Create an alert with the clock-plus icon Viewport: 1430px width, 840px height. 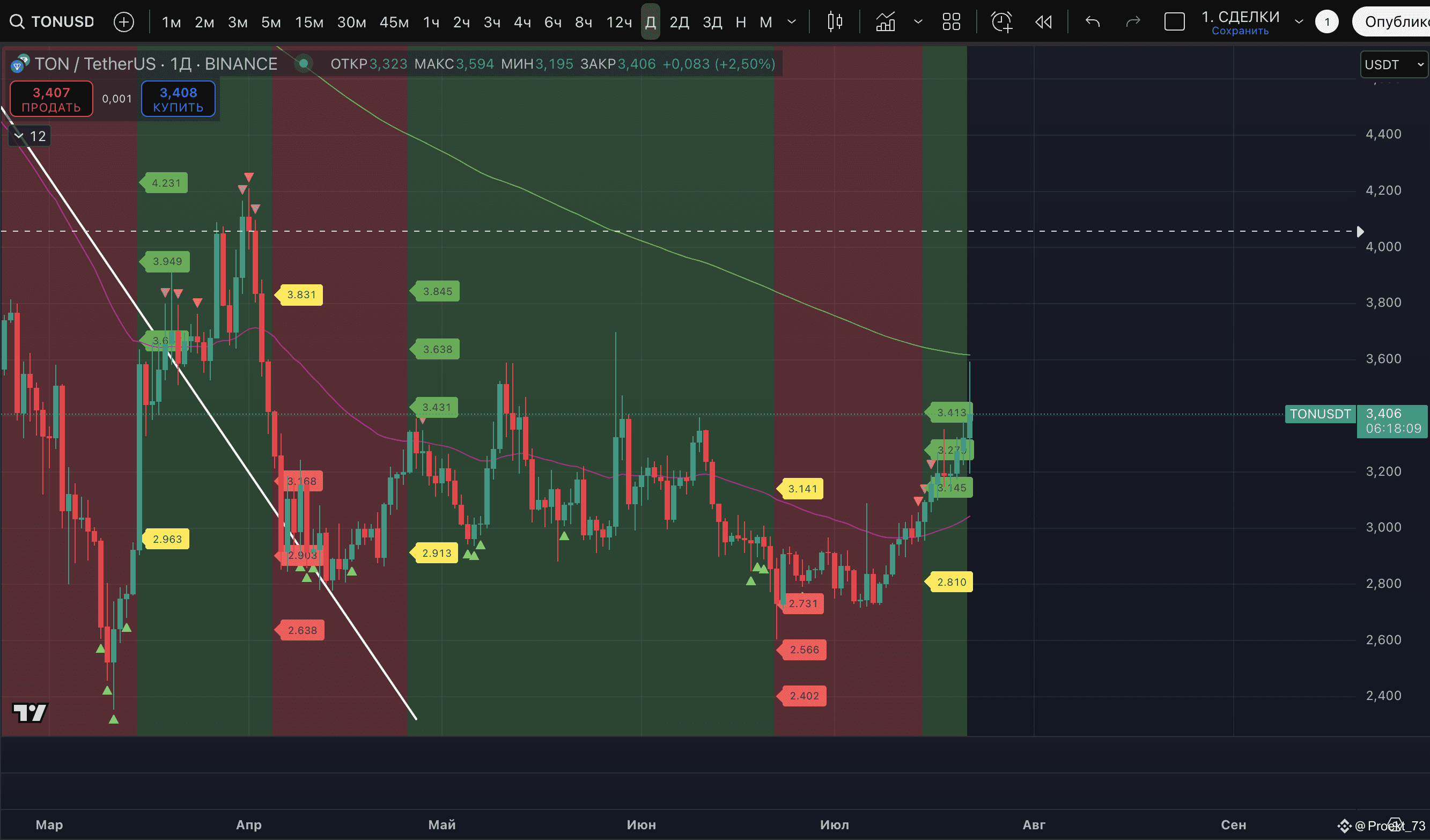1001,22
